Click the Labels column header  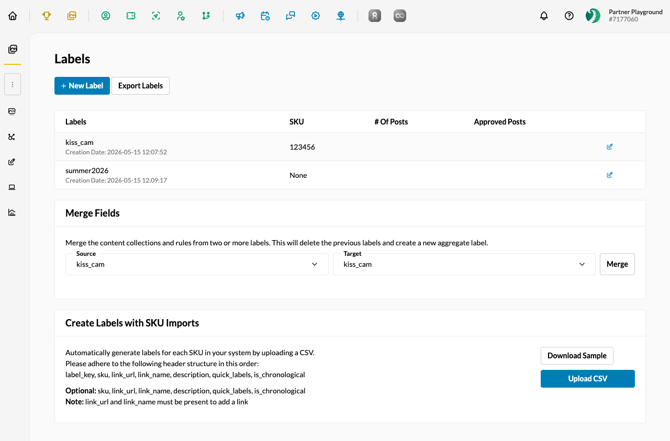tap(76, 122)
